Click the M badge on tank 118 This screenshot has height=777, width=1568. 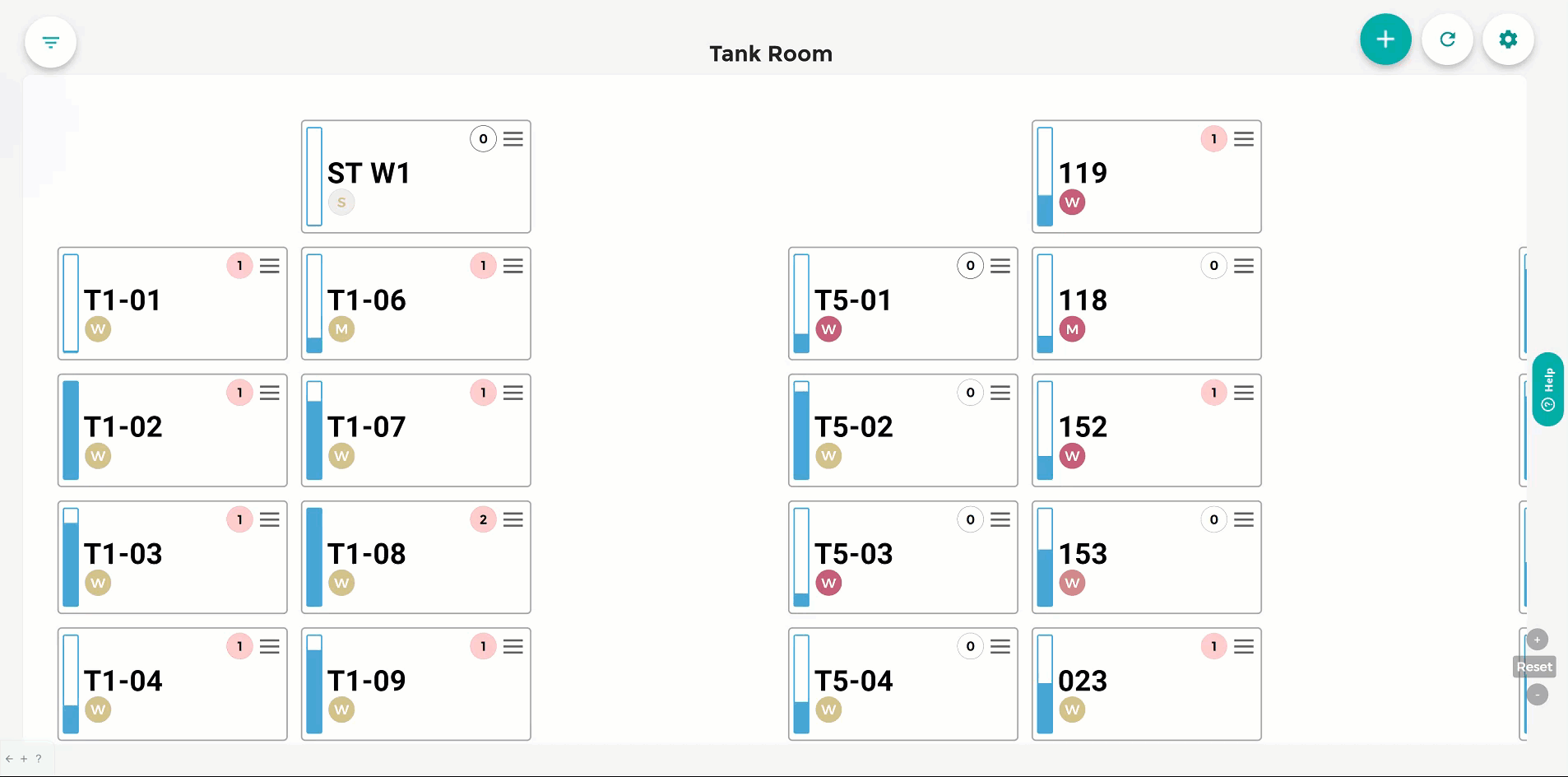click(1072, 329)
